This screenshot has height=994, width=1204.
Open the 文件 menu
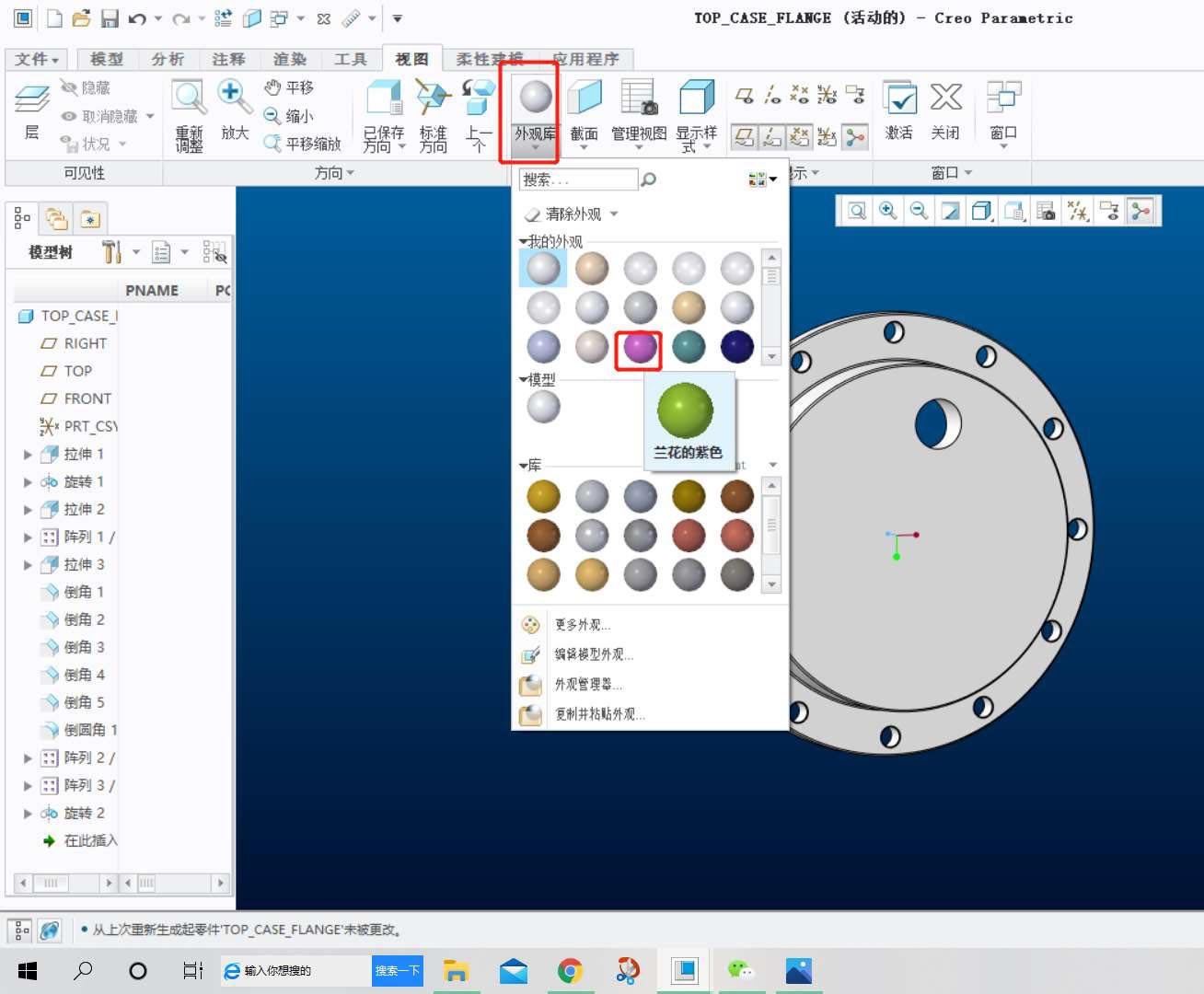[37, 59]
